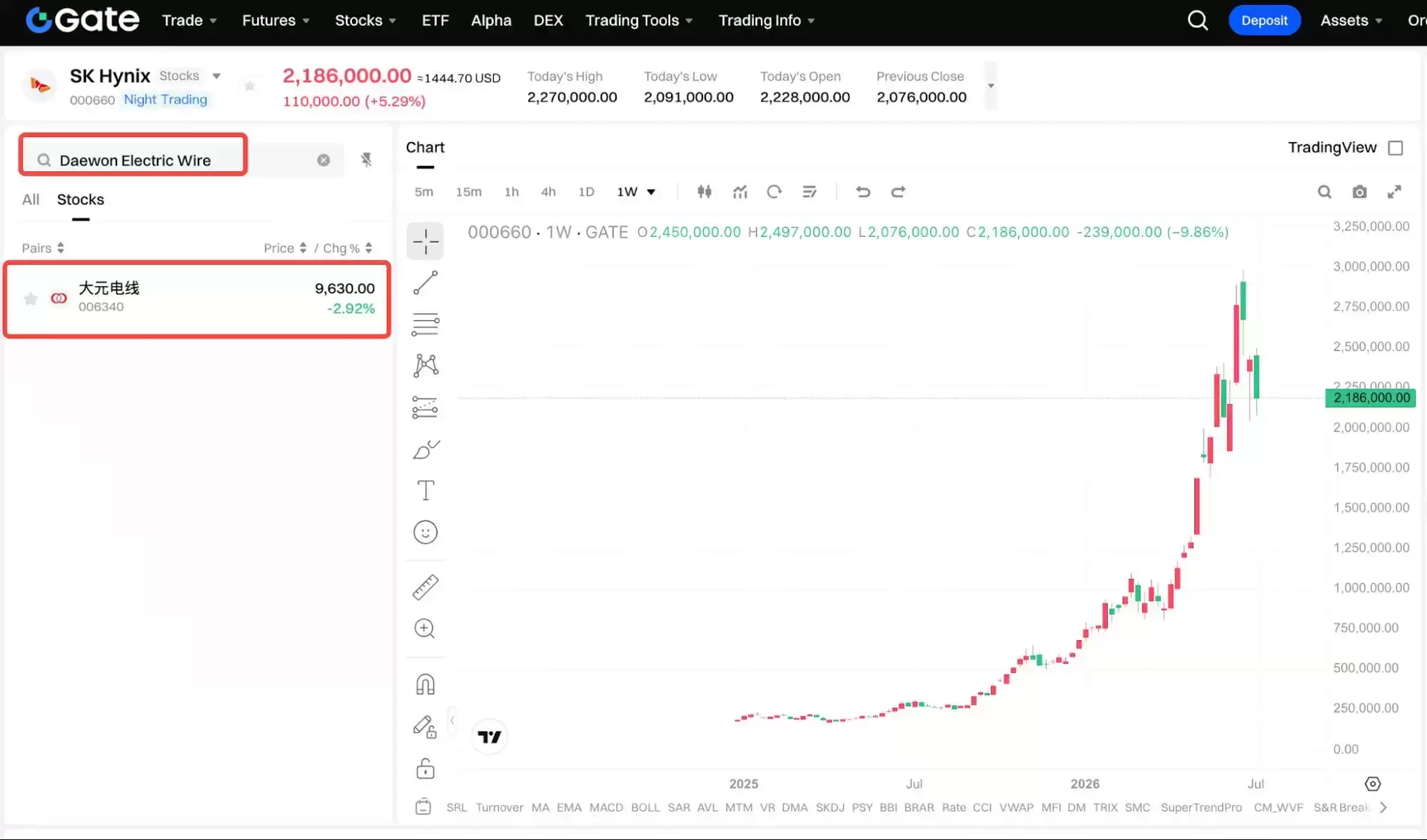Image resolution: width=1427 pixels, height=840 pixels.
Task: Expand the Trading Tools menu
Action: click(639, 21)
